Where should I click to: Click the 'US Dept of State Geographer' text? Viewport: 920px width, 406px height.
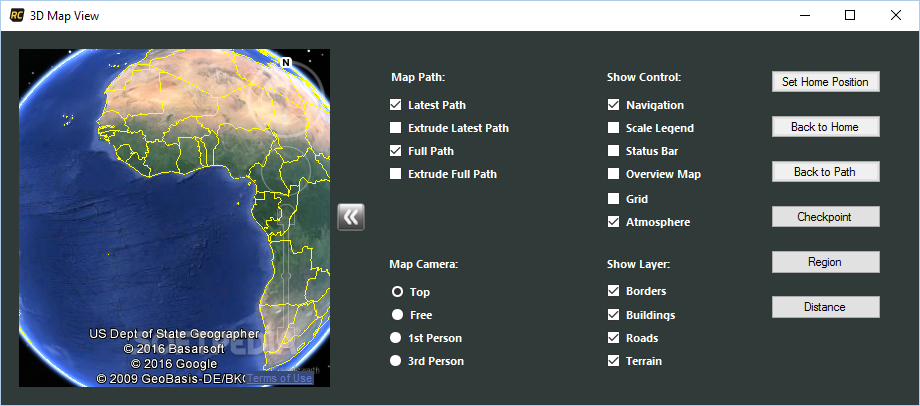coord(174,334)
